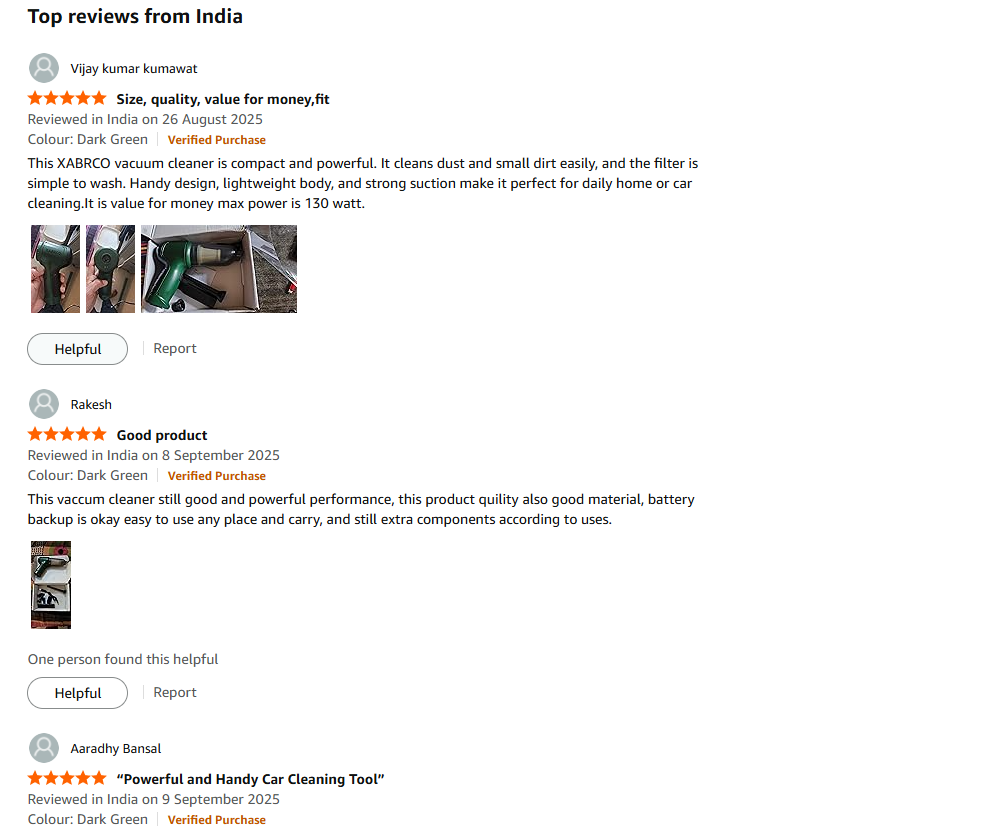This screenshot has height=836, width=1007.
Task: Open the Aaradhy Bansal profile name
Action: coord(116,749)
